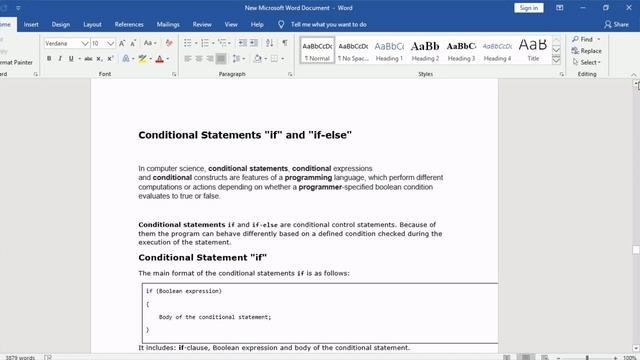Toggle italic formatting
Viewport: 640px width, 360px height.
[x=60, y=59]
